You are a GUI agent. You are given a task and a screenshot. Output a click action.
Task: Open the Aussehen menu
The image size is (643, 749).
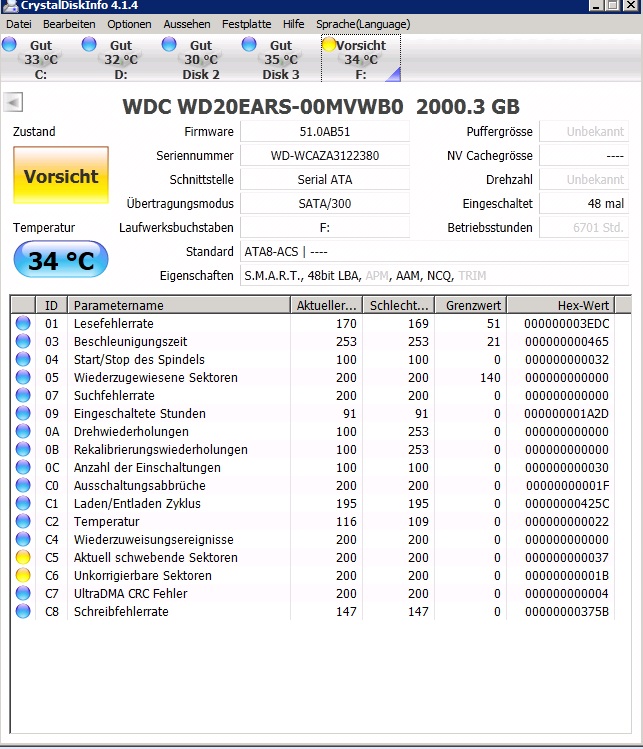click(x=187, y=24)
